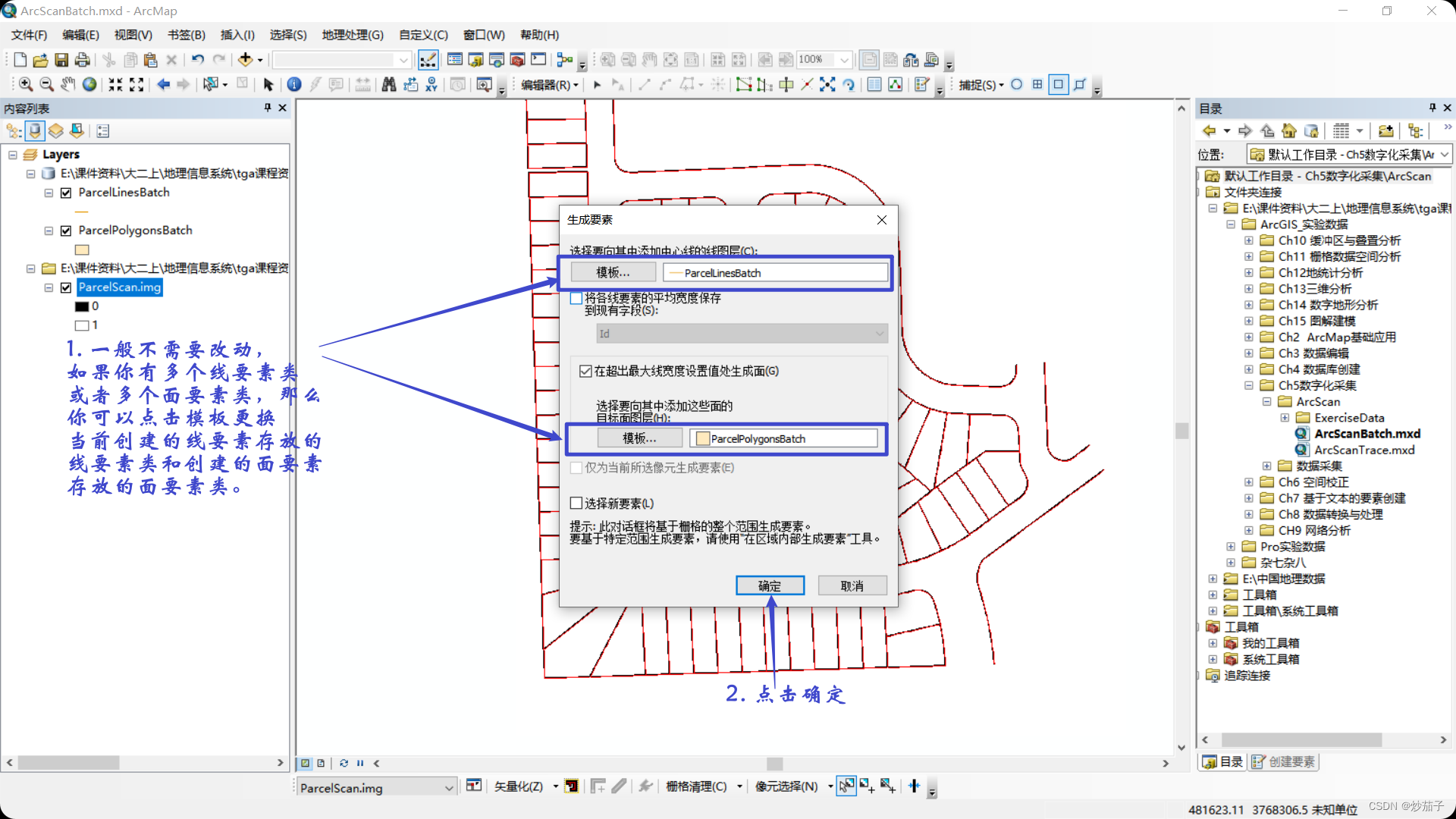This screenshot has height=819, width=1456.
Task: List By Visibility in table of contents
Action: pyautogui.click(x=55, y=131)
